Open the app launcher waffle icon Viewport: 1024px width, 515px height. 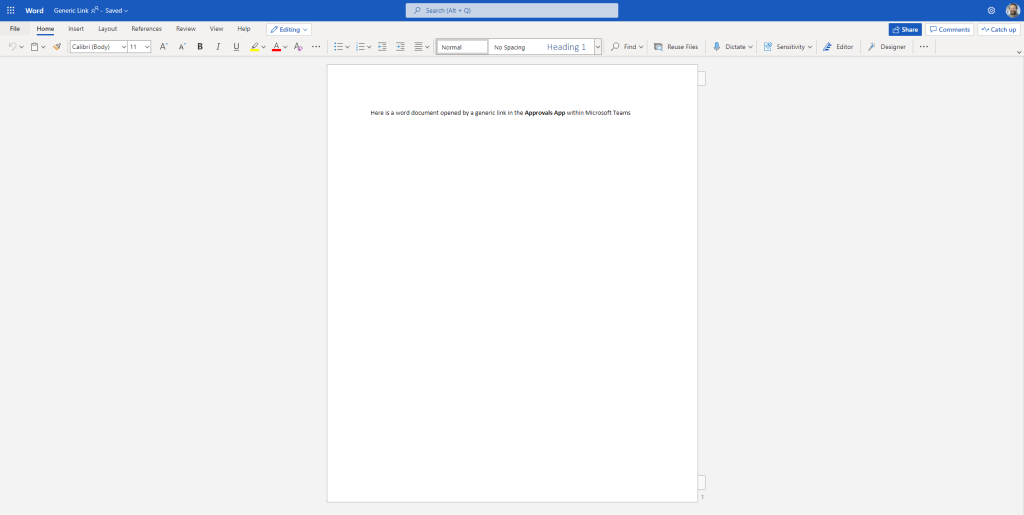click(10, 10)
